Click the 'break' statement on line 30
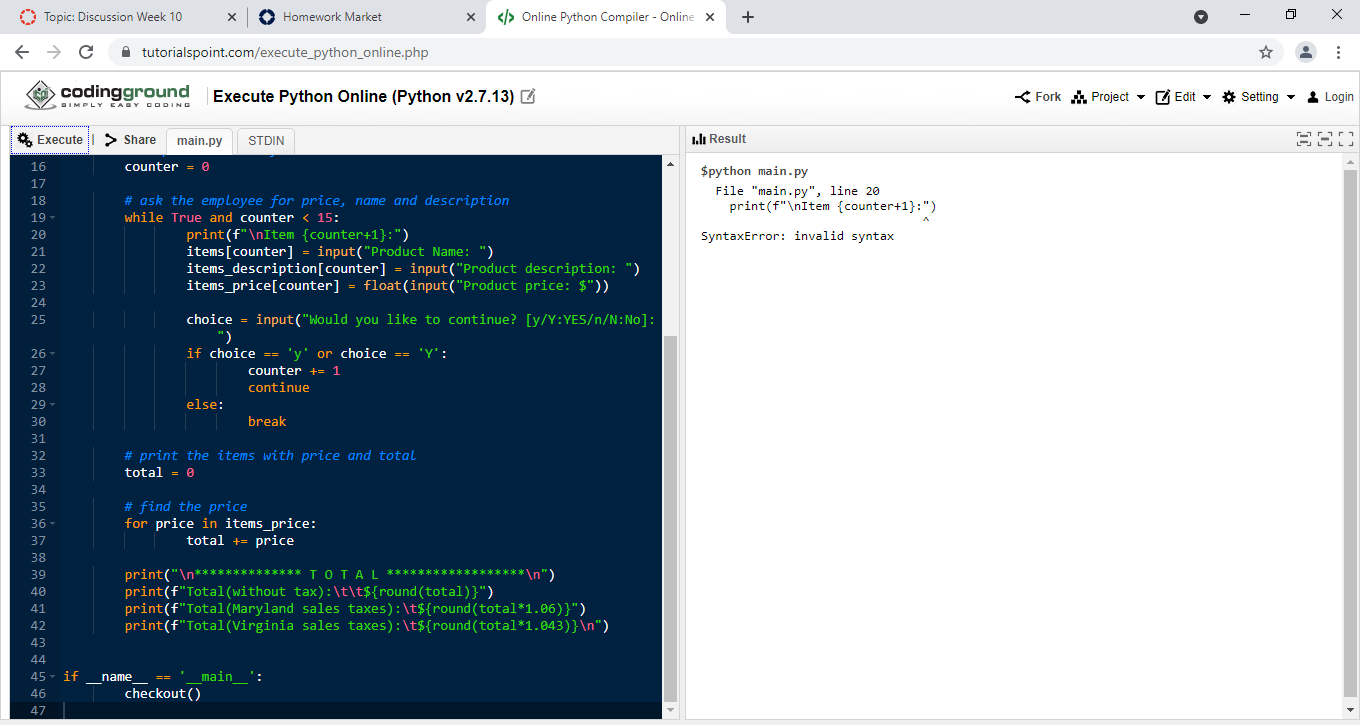This screenshot has width=1360, height=725. point(267,422)
